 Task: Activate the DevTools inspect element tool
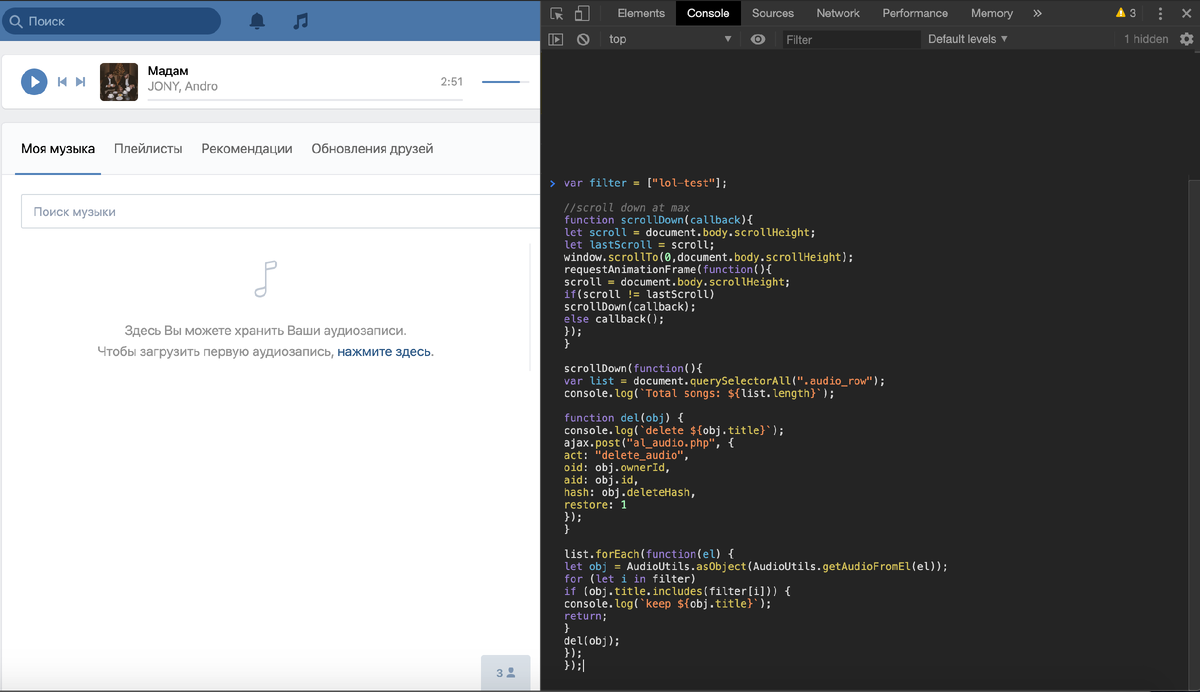tap(557, 13)
